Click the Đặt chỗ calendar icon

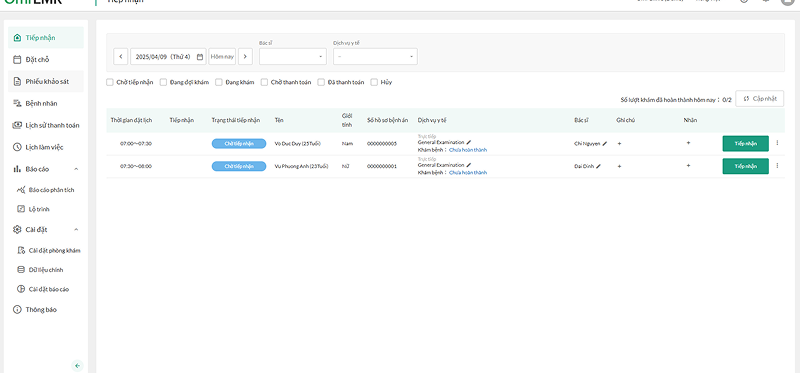click(x=17, y=60)
